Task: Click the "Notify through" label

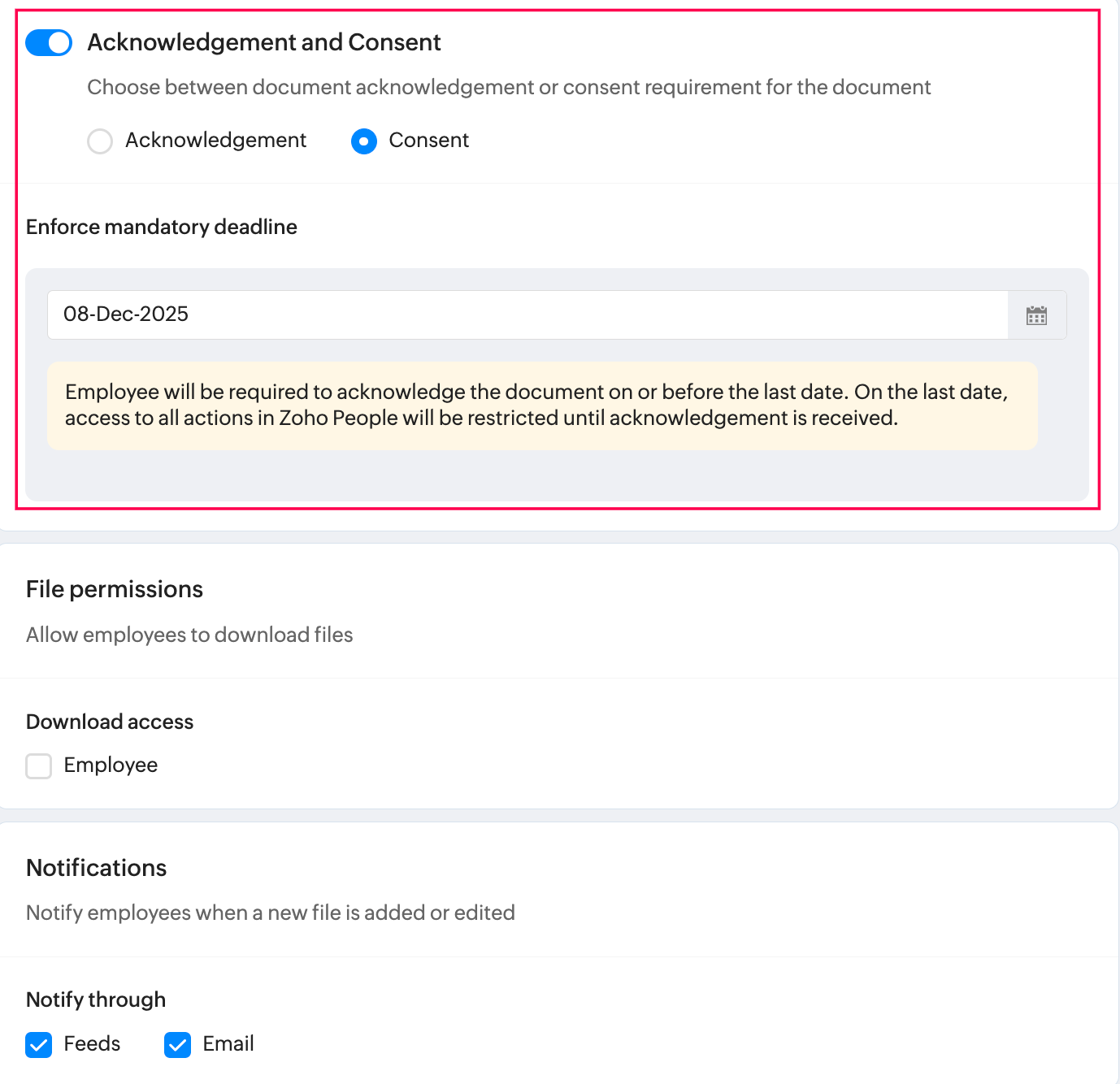Action: point(96,999)
